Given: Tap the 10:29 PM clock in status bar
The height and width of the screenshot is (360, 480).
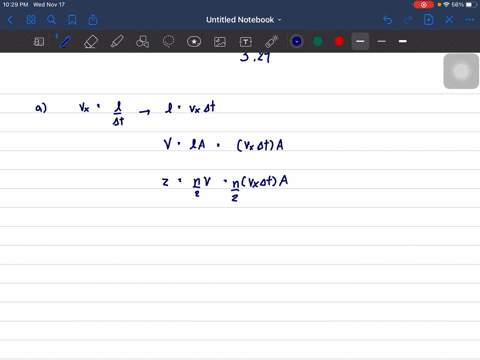Looking at the screenshot, I should [15, 5].
